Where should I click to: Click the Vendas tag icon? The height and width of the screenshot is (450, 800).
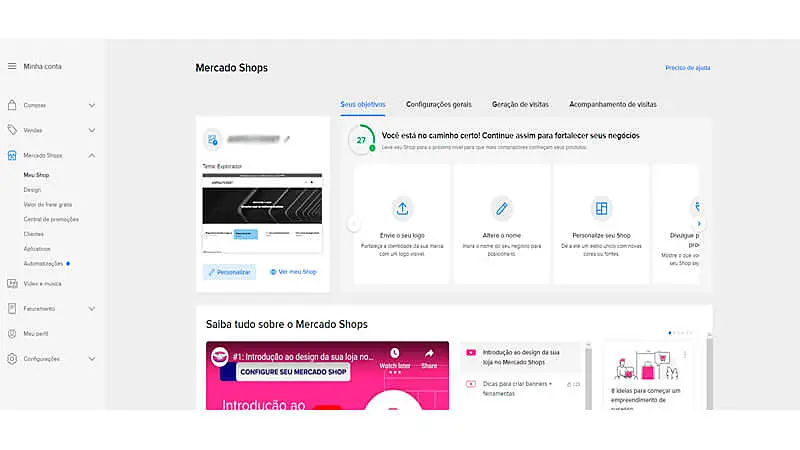[12, 130]
